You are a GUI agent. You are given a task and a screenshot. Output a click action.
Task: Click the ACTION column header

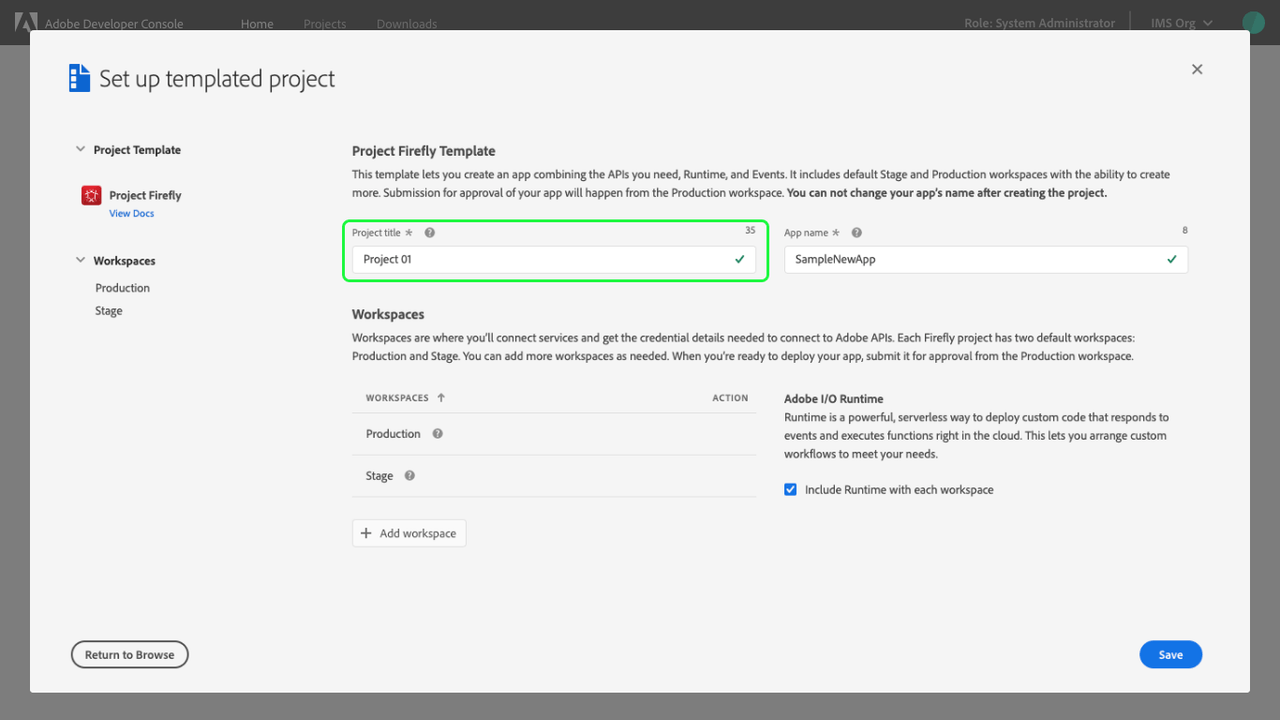(730, 398)
